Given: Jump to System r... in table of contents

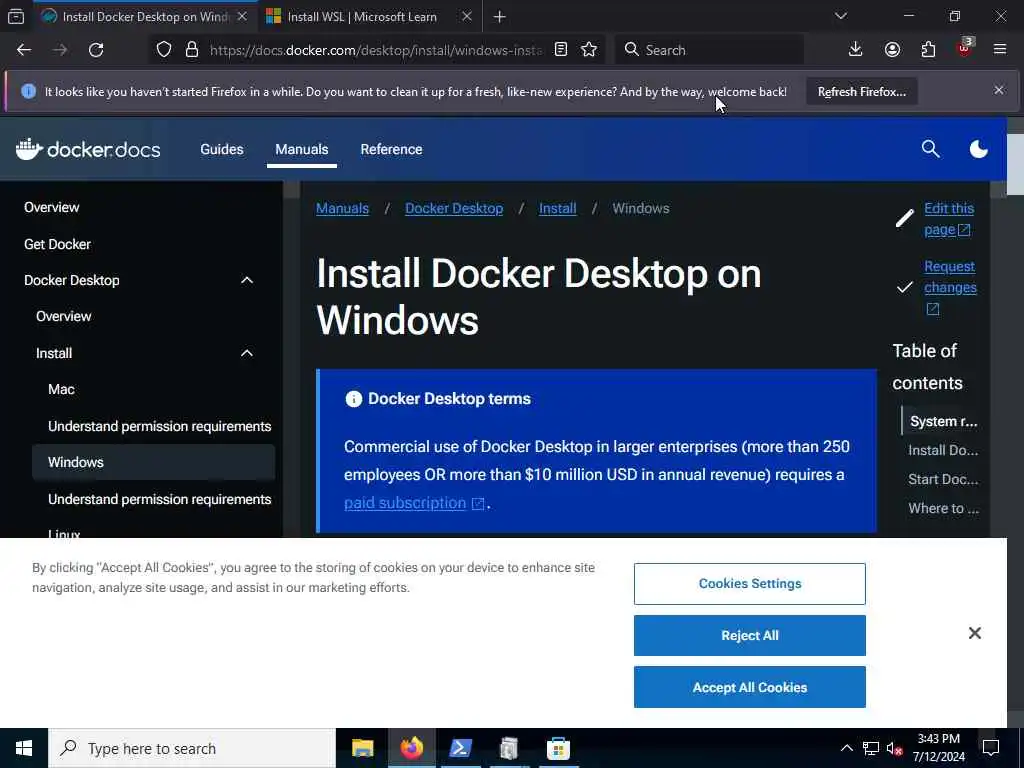Looking at the screenshot, I should [x=943, y=421].
